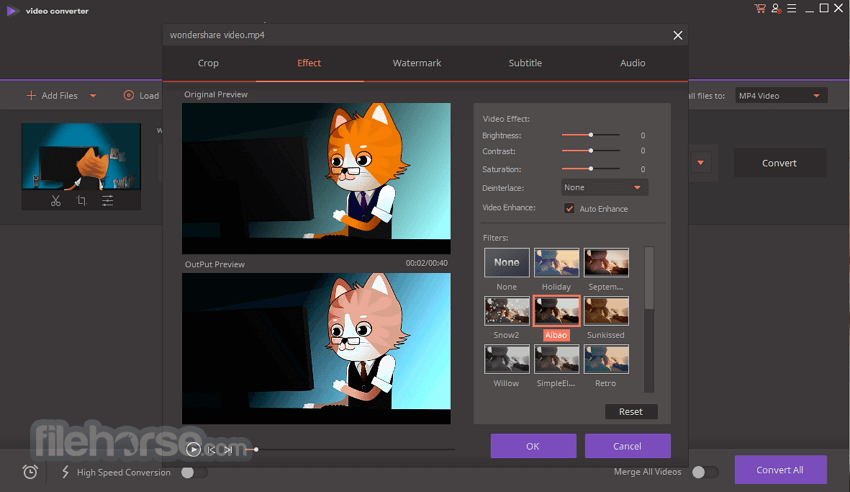The image size is (850, 492).
Task: Open the MP4 Video output format dropdown
Action: point(781,96)
